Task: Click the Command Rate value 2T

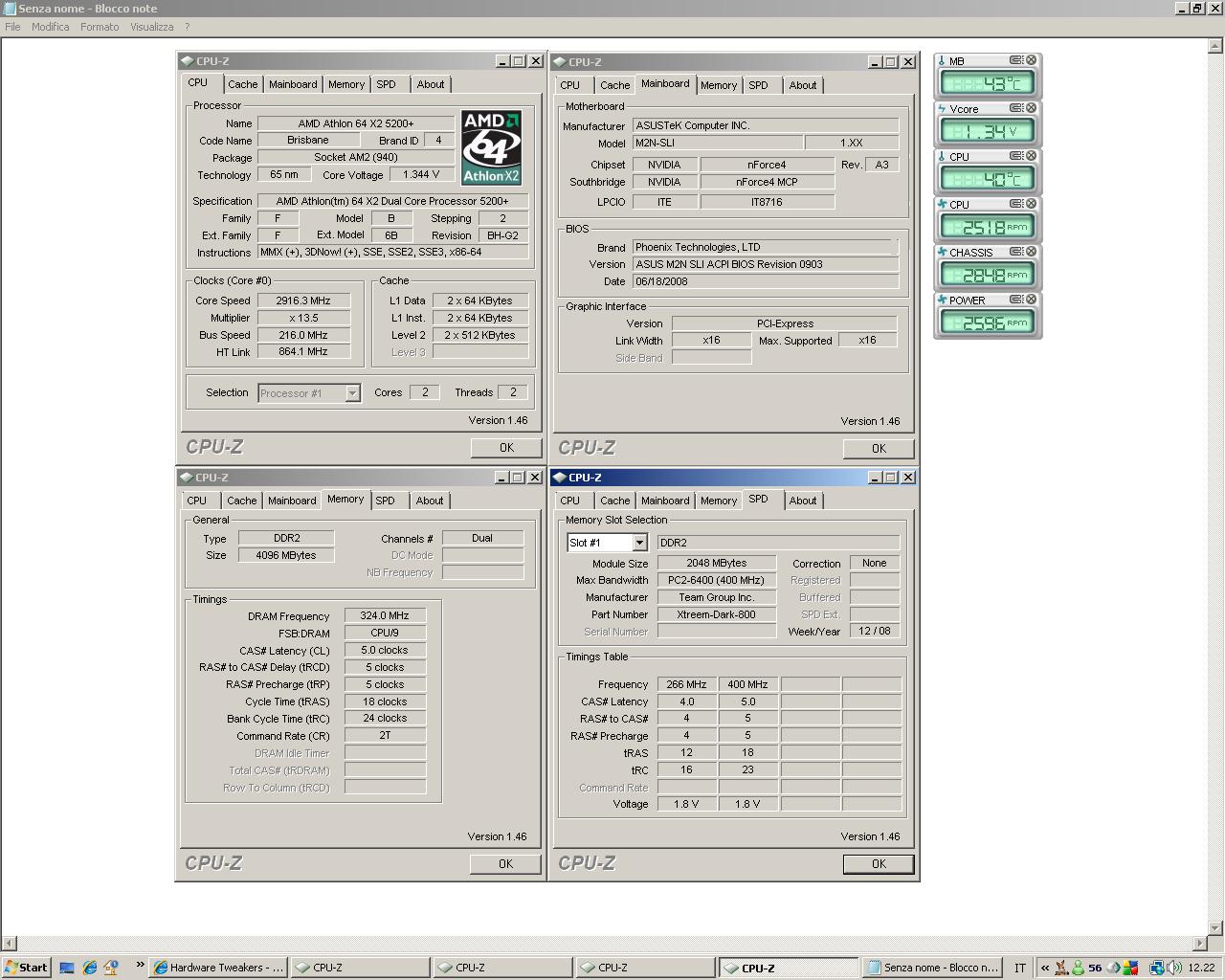Action: 385,736
